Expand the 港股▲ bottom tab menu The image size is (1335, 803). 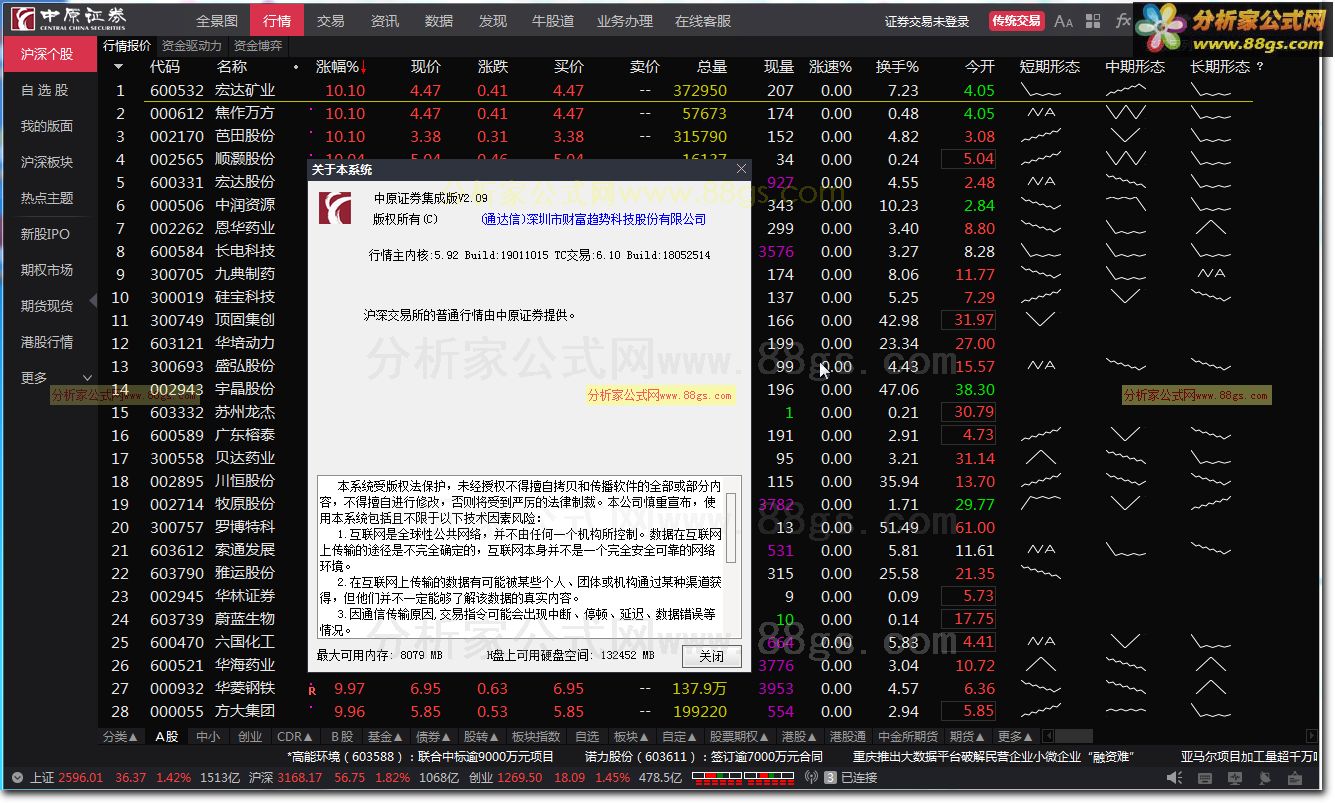pyautogui.click(x=800, y=737)
